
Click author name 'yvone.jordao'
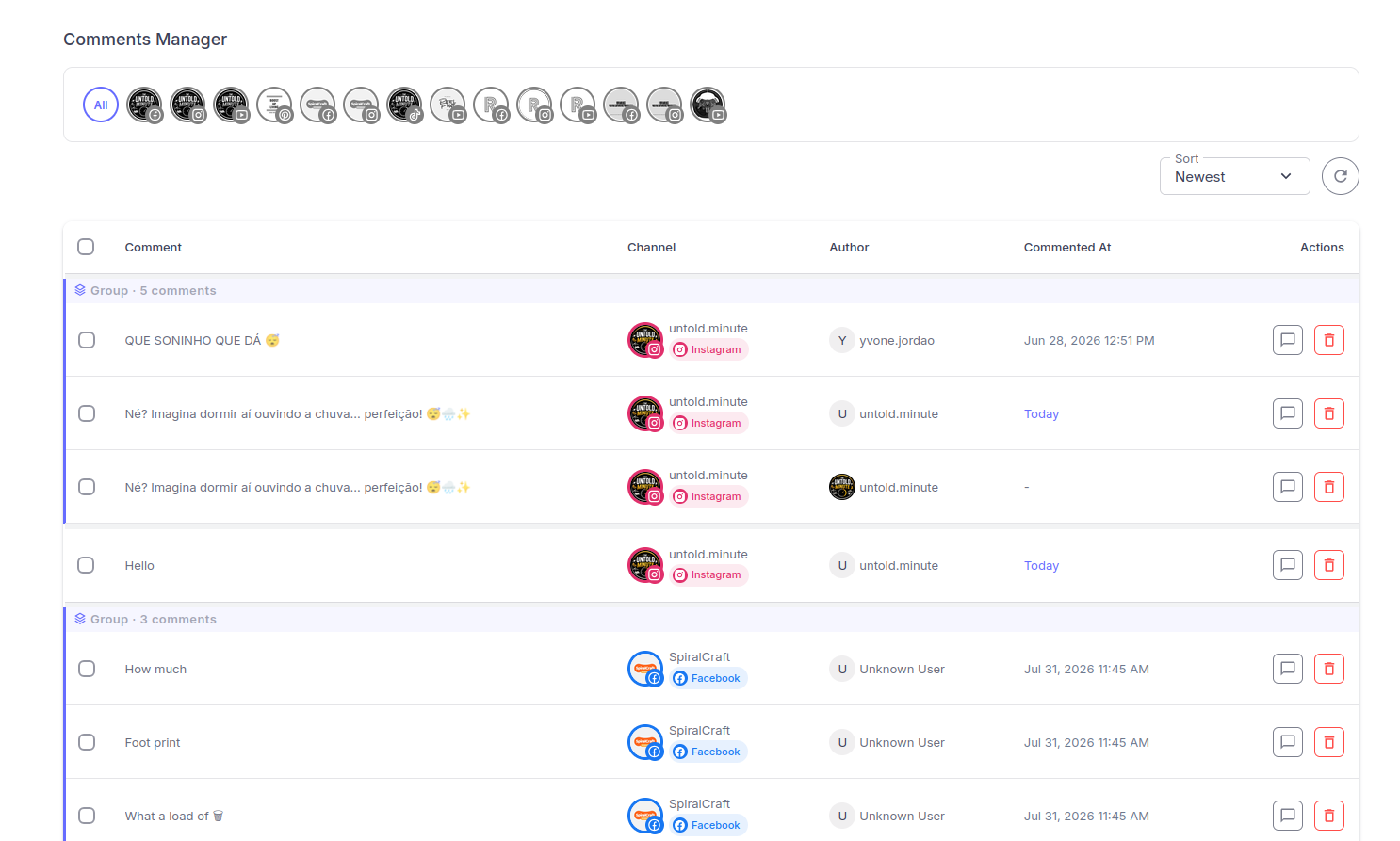pos(897,340)
